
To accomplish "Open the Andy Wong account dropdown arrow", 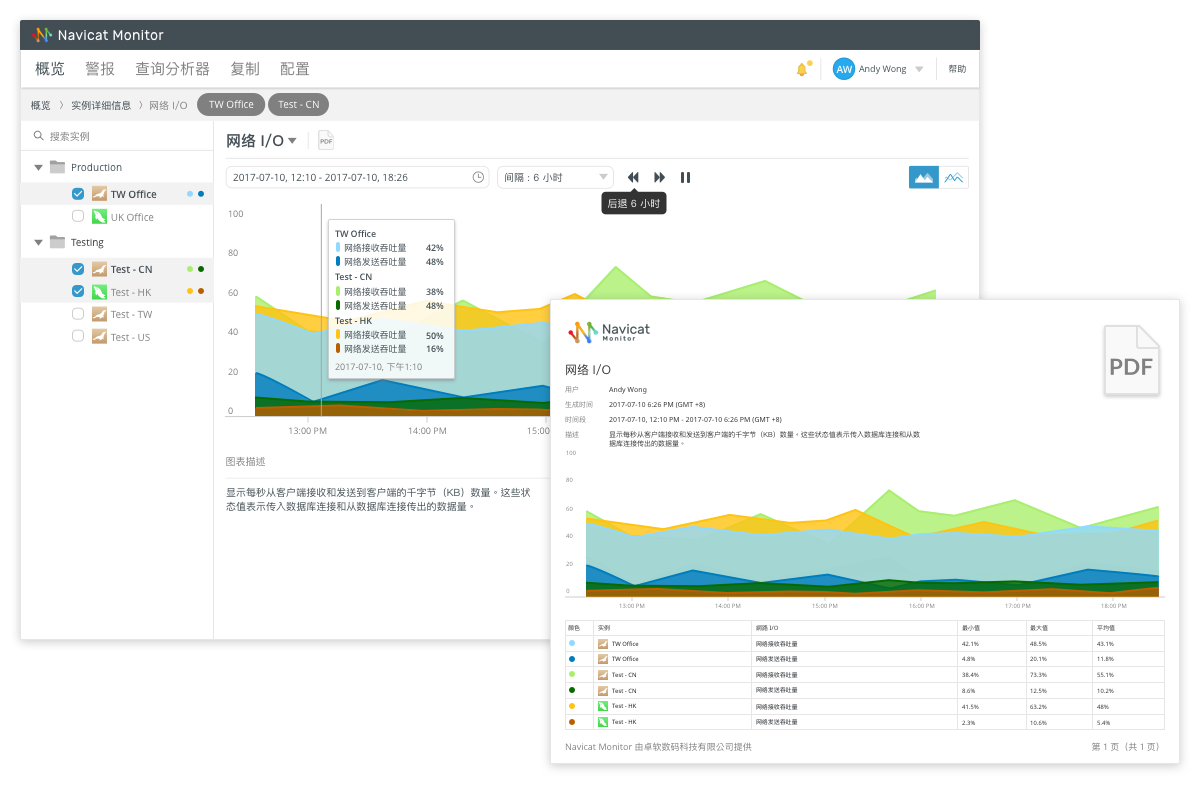I will (x=919, y=69).
